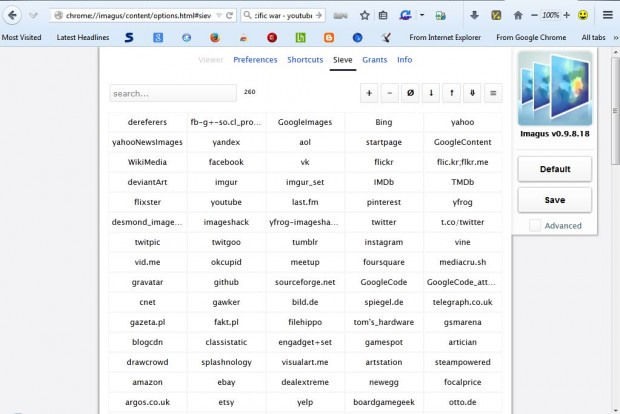Screen dimensions: 620x414
Task: Open the Latest Headlines bookmark
Action: (83, 38)
